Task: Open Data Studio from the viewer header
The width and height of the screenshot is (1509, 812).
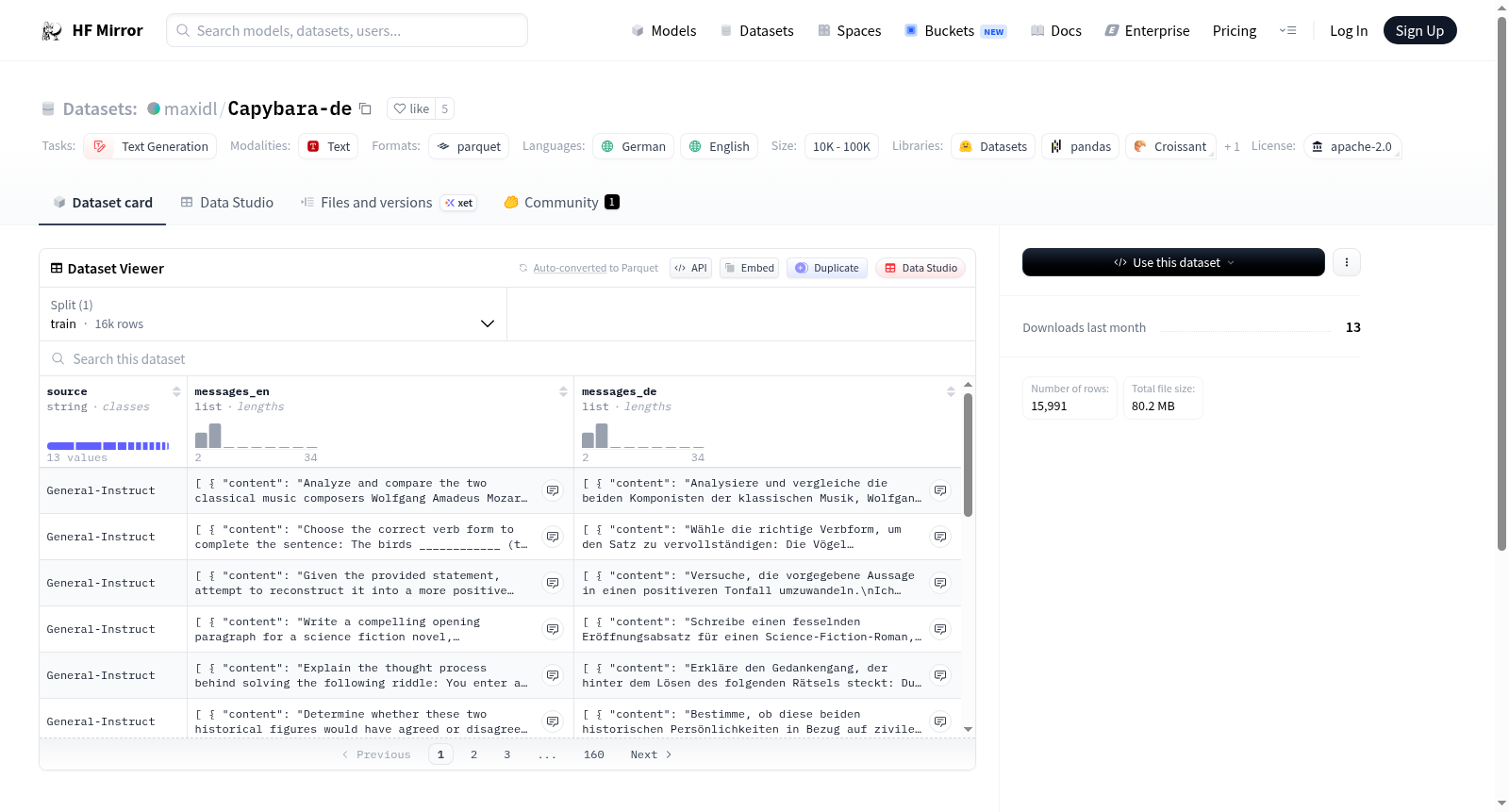Action: click(920, 268)
